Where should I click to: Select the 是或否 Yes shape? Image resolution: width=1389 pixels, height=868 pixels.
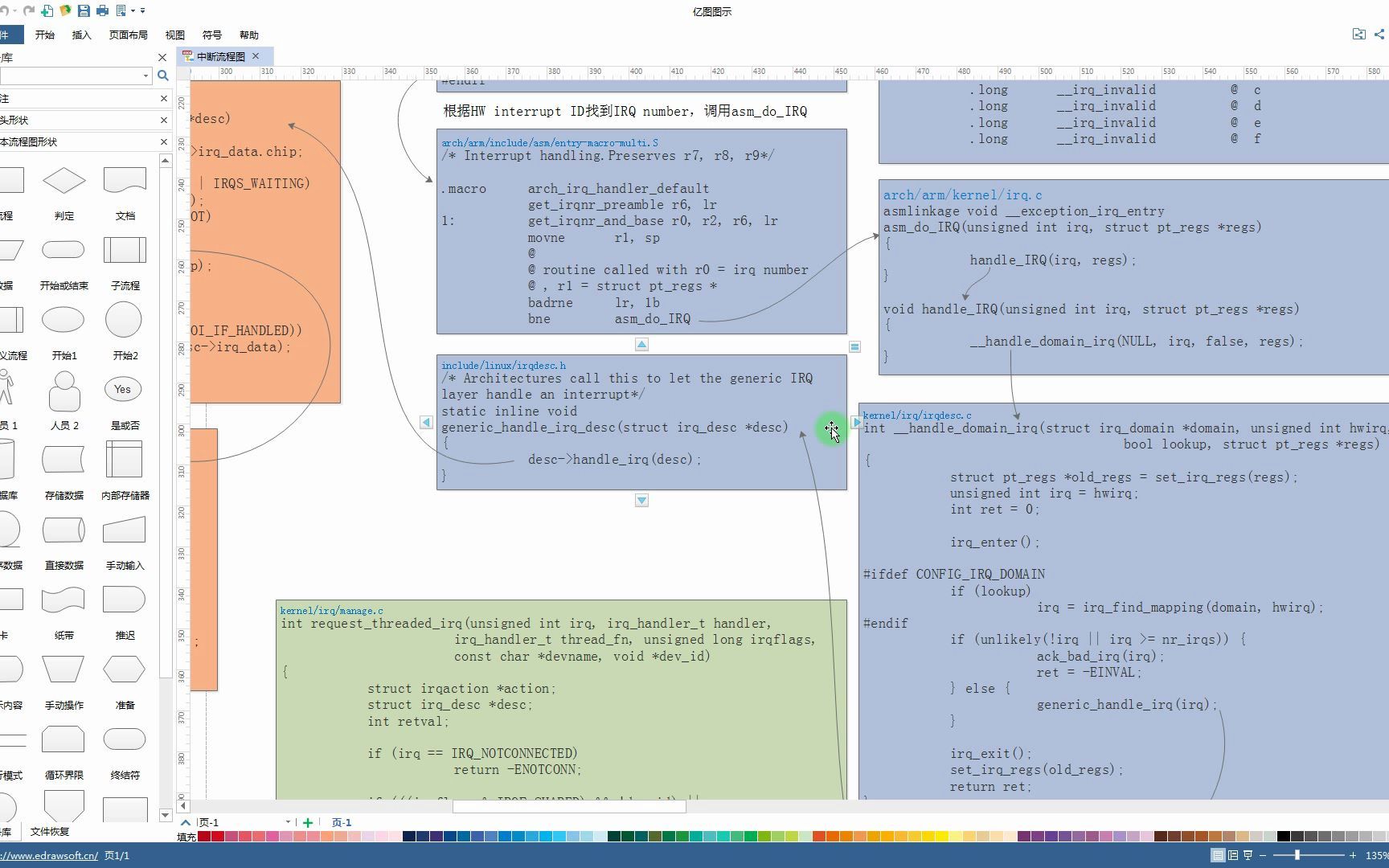click(x=123, y=389)
